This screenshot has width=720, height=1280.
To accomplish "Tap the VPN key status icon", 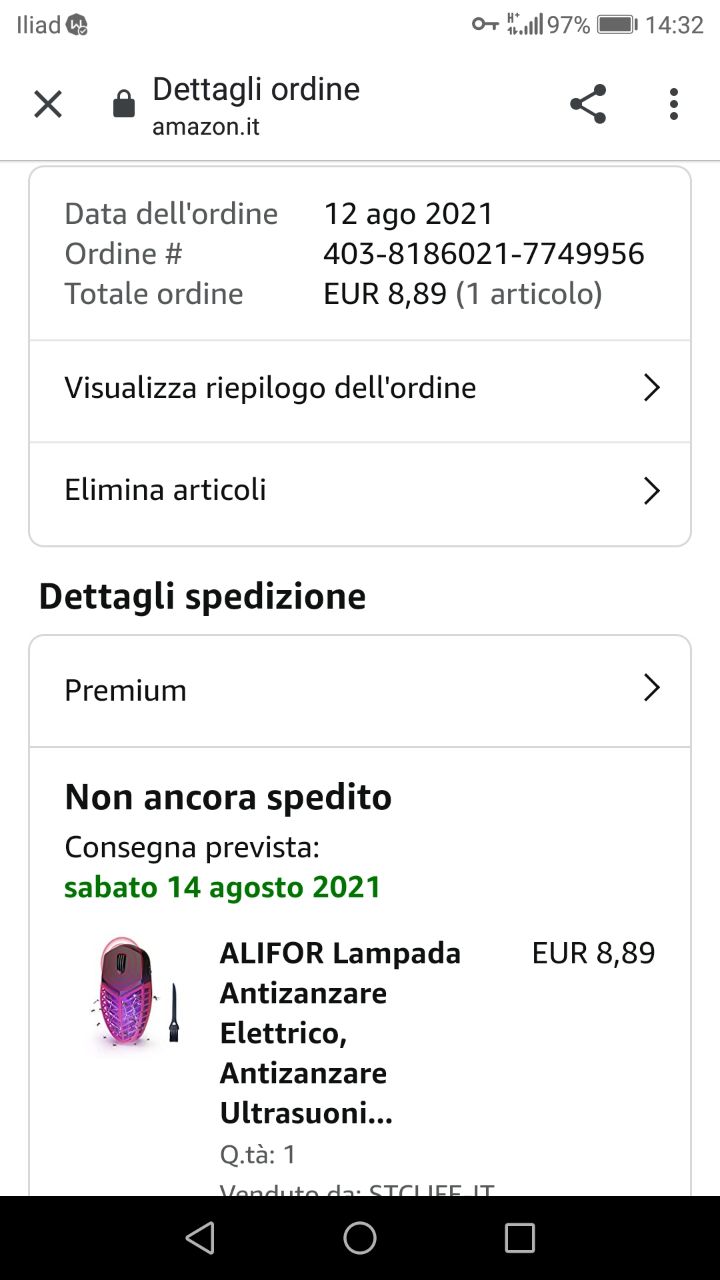I will [485, 25].
